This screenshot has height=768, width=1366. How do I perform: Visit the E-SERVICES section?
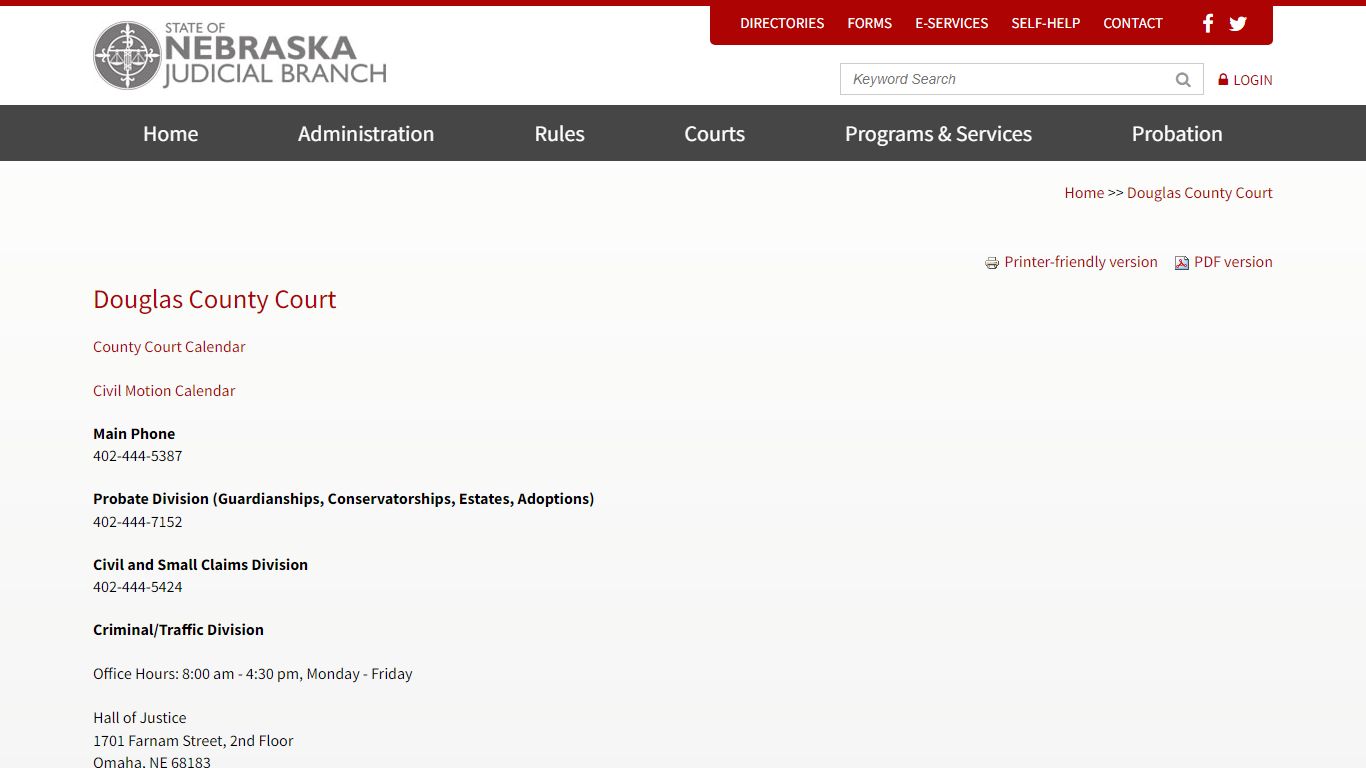pyautogui.click(x=951, y=23)
